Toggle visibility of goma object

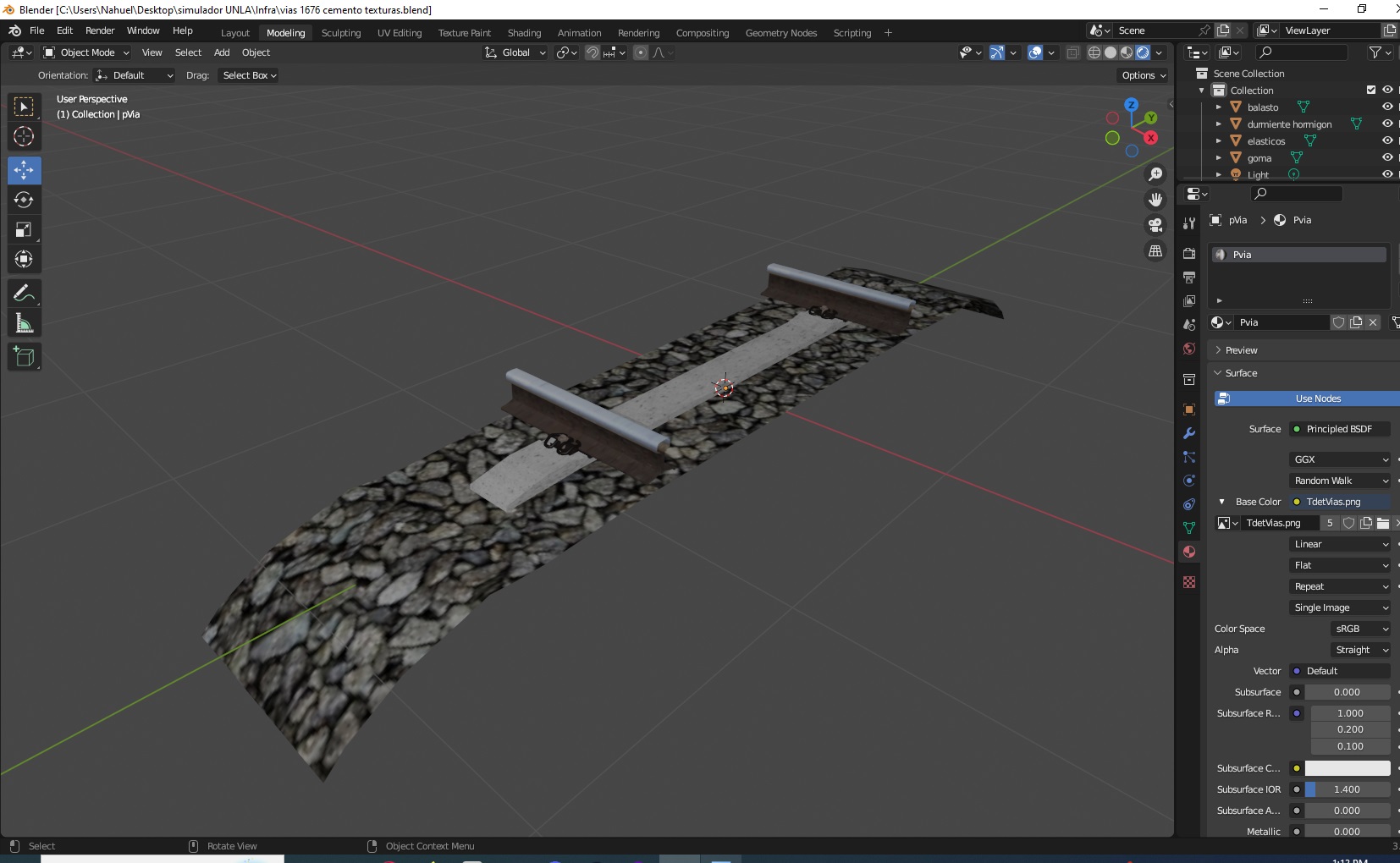(1387, 157)
